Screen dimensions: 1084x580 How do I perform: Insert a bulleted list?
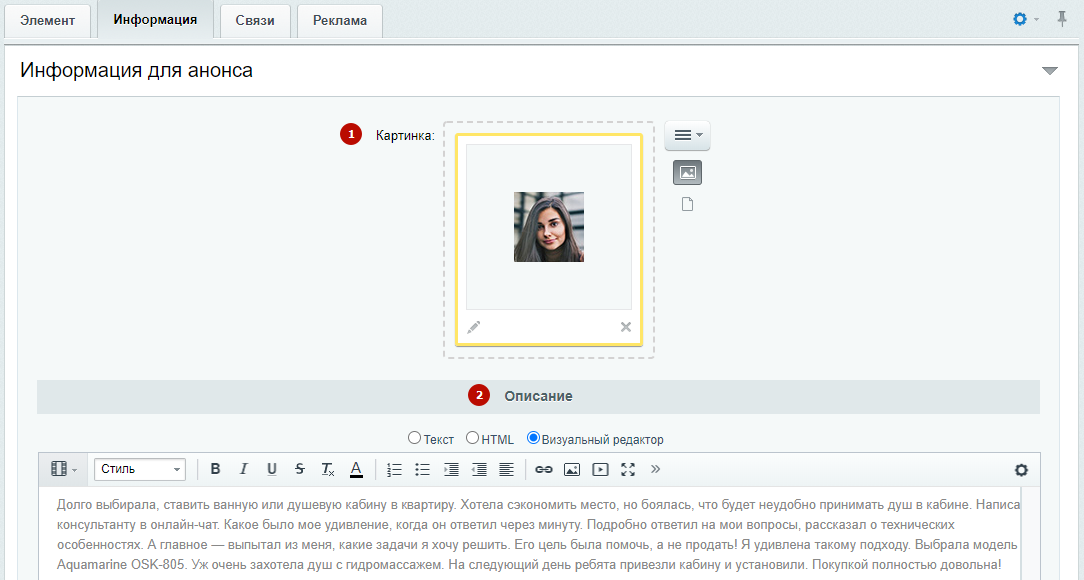coord(422,469)
